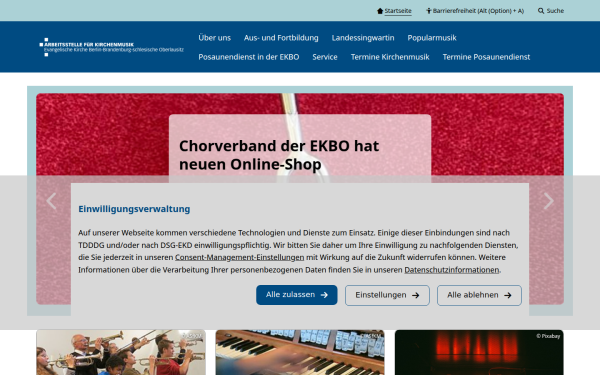Open the organ keyboard thumbnail
This screenshot has height=375, width=600.
pyautogui.click(x=300, y=352)
